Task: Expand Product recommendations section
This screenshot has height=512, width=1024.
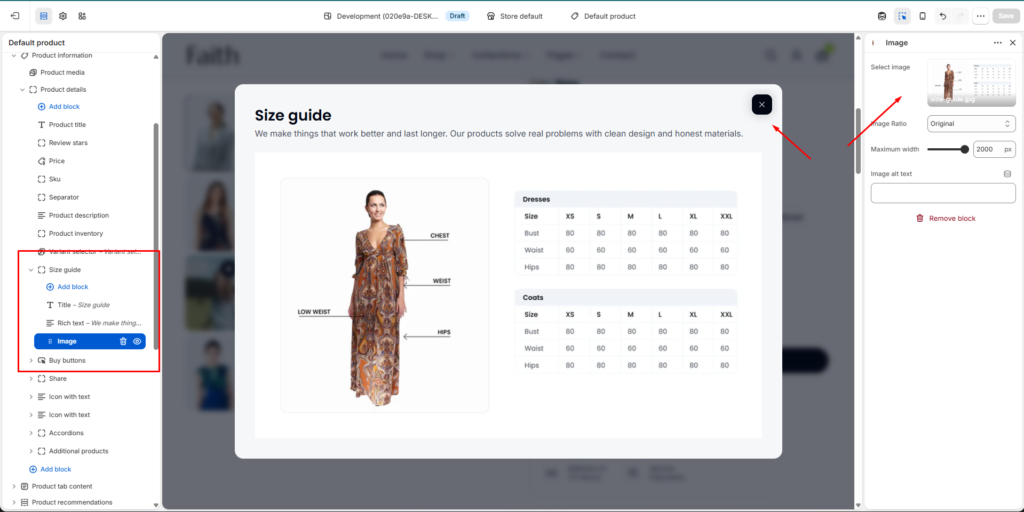Action: coord(14,503)
